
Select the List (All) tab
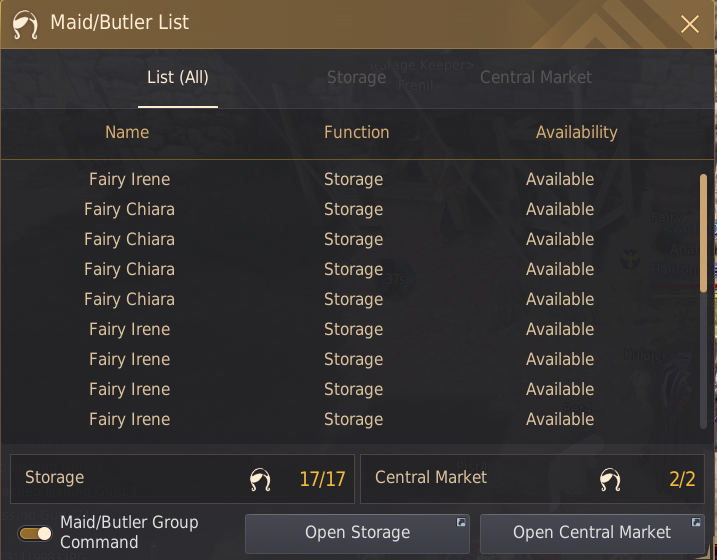(x=178, y=77)
